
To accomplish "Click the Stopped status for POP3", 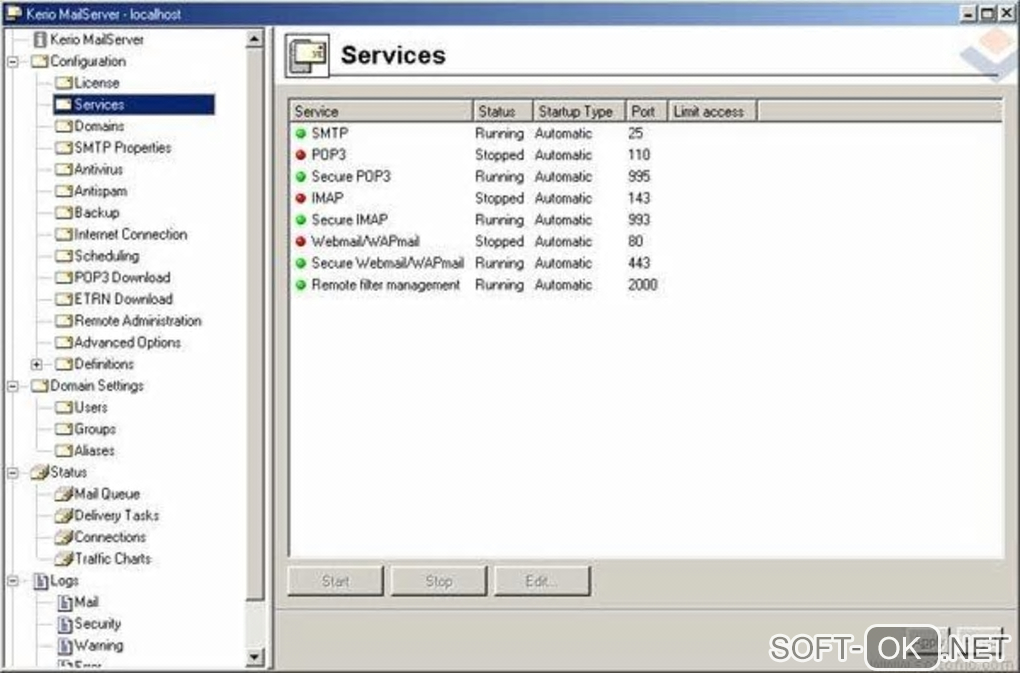I will (x=500, y=155).
